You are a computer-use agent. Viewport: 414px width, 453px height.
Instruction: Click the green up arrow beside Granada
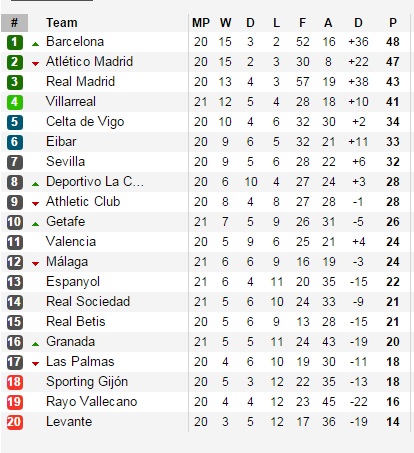tap(35, 344)
